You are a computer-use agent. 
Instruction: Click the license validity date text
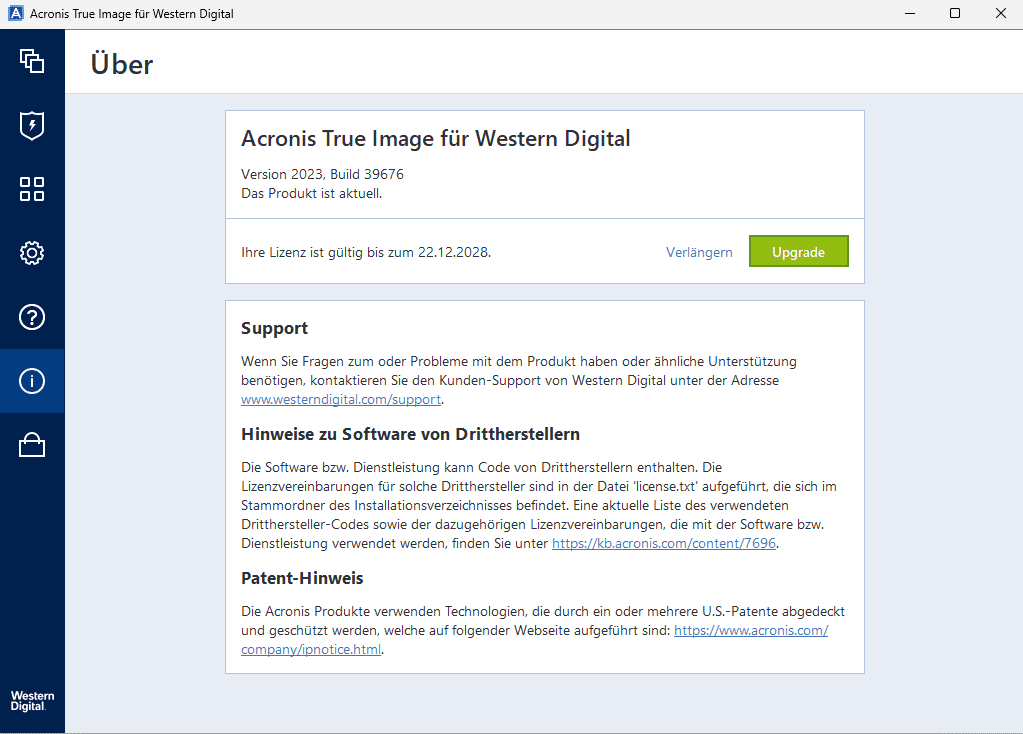coord(365,252)
